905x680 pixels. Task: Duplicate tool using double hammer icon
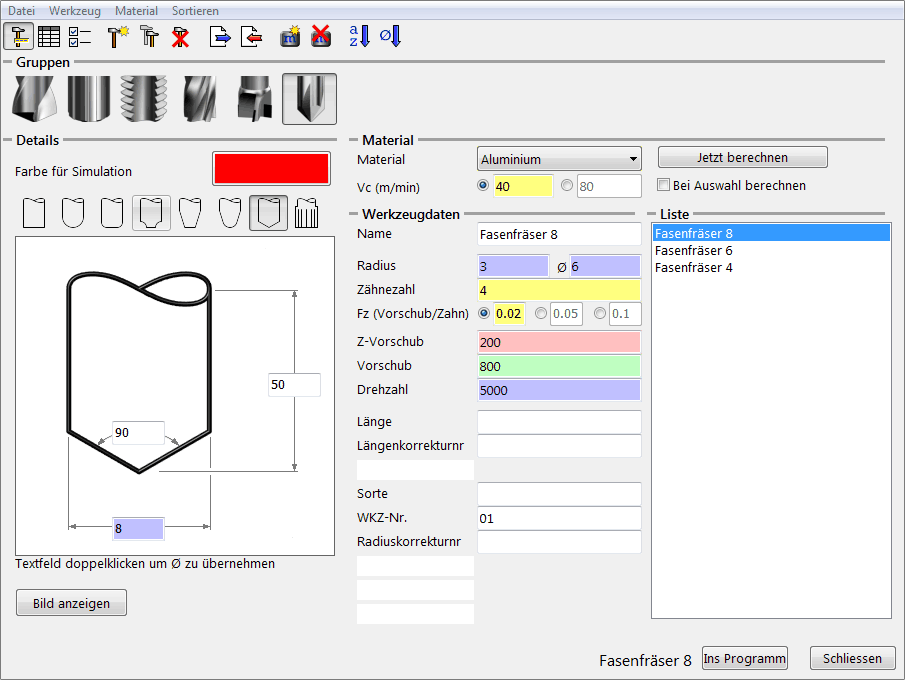[x=149, y=36]
